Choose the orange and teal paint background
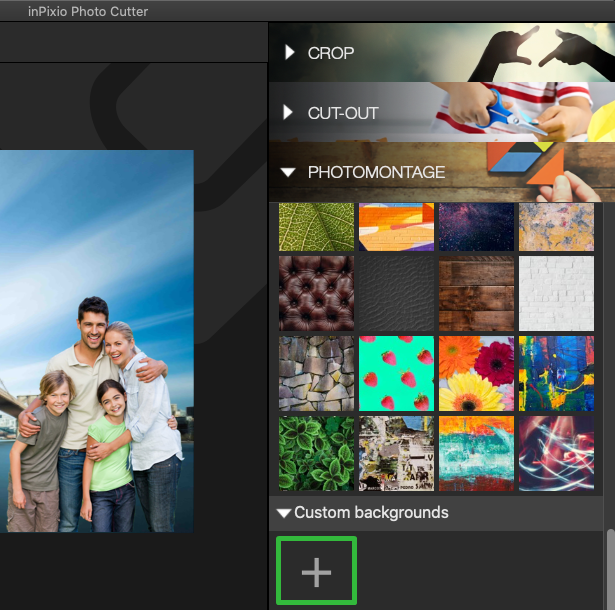615x610 pixels. coord(477,453)
